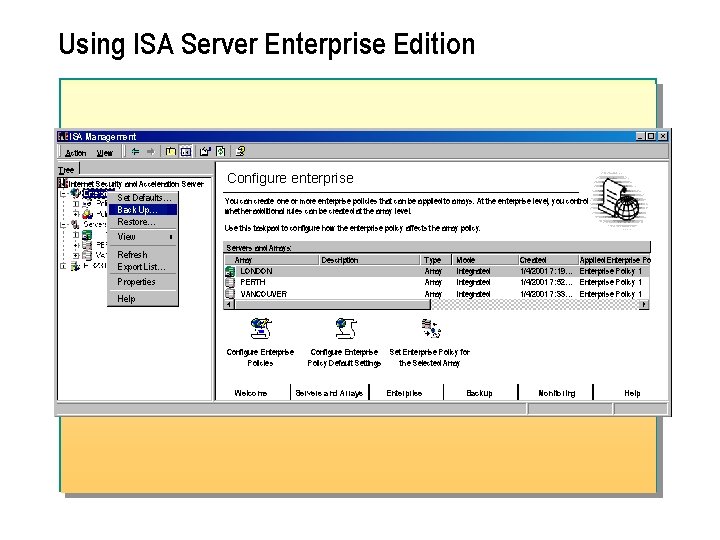The image size is (720, 540).
Task: Choose Restore... from context menu
Action: tap(143, 222)
